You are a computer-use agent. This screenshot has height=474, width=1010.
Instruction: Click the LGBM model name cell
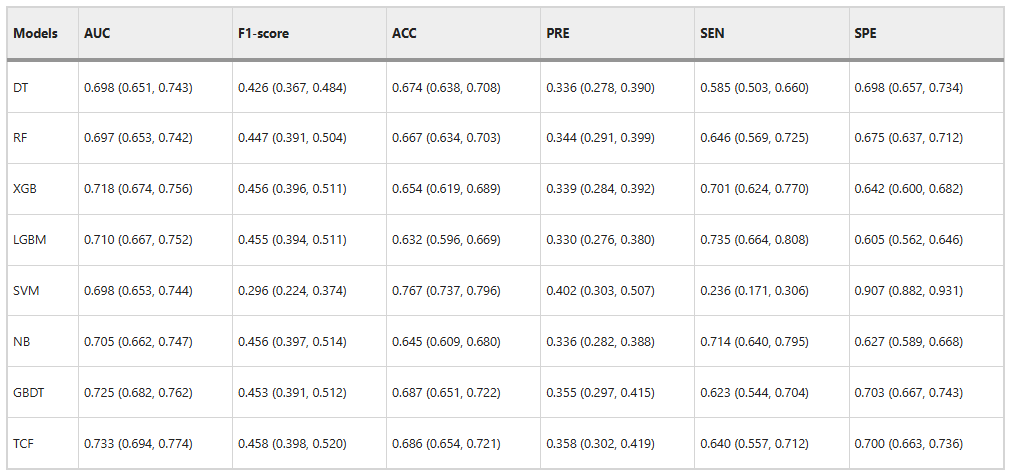tap(29, 240)
